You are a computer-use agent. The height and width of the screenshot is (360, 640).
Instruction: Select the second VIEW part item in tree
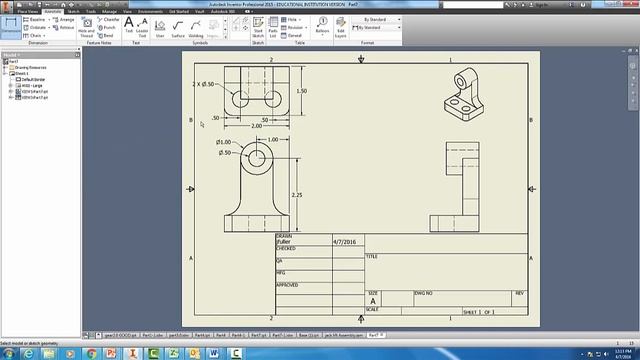pyautogui.click(x=32, y=98)
